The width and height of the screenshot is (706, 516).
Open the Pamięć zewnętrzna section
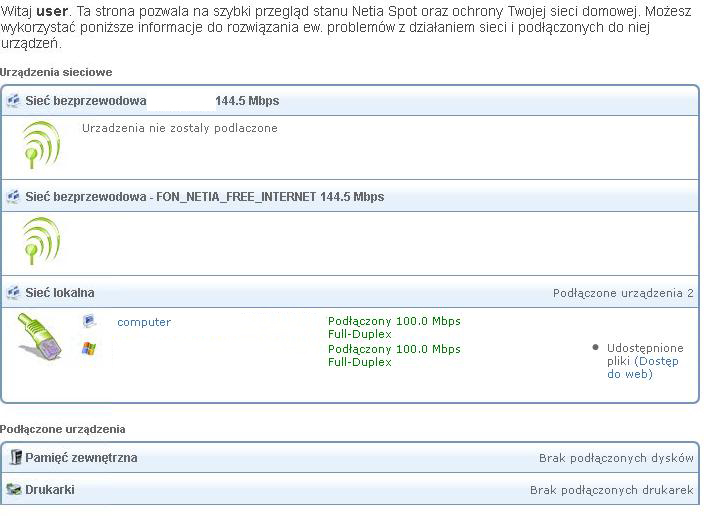[350, 457]
